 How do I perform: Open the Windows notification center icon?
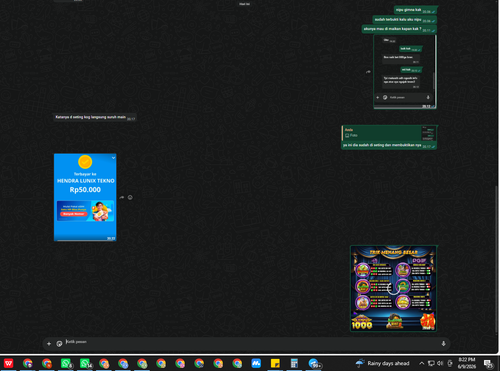488,363
